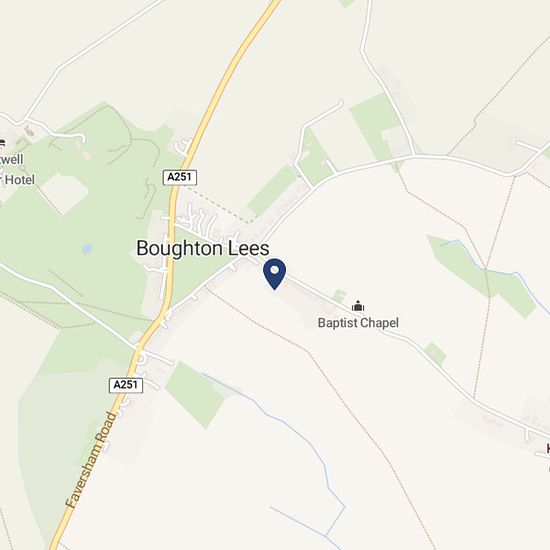Select tall green field north of curved road

click(x=375, y=126)
